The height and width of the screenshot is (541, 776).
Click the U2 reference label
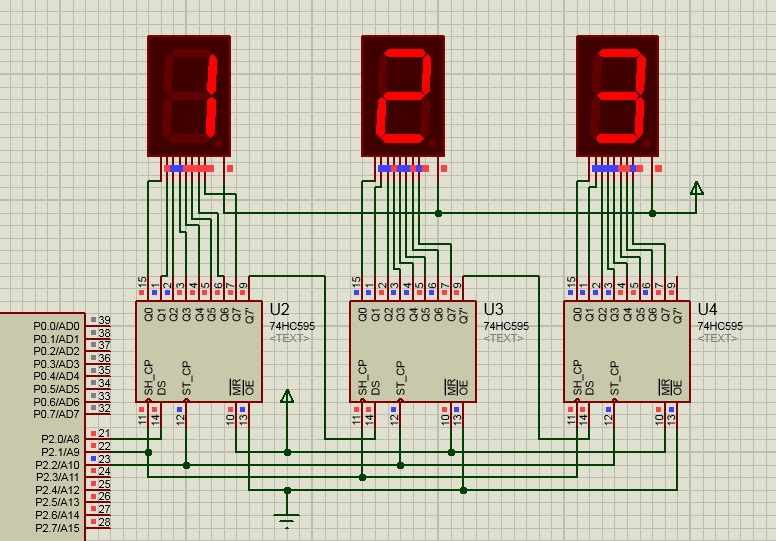[x=279, y=309]
